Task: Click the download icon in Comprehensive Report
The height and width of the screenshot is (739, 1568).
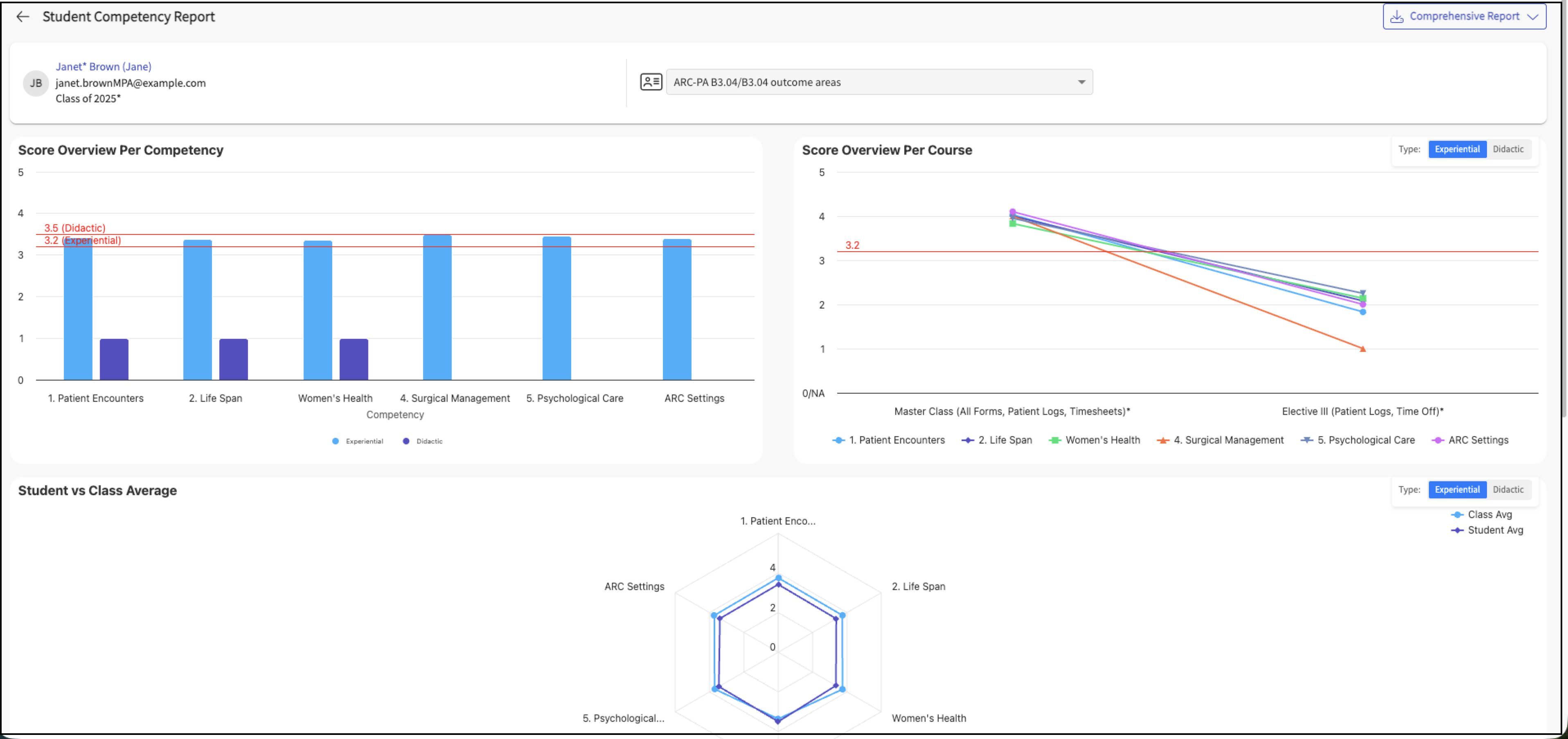Action: 1397,16
